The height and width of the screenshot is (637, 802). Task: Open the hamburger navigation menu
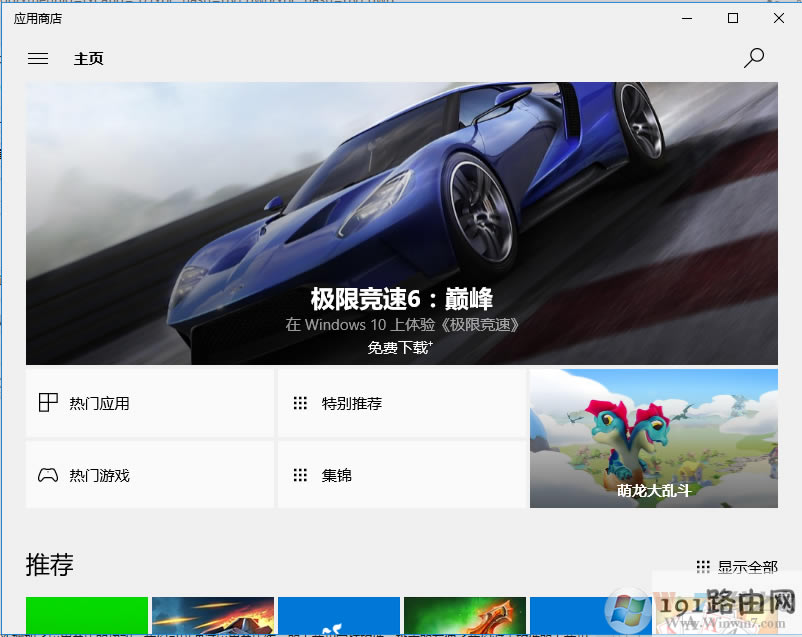pos(38,59)
